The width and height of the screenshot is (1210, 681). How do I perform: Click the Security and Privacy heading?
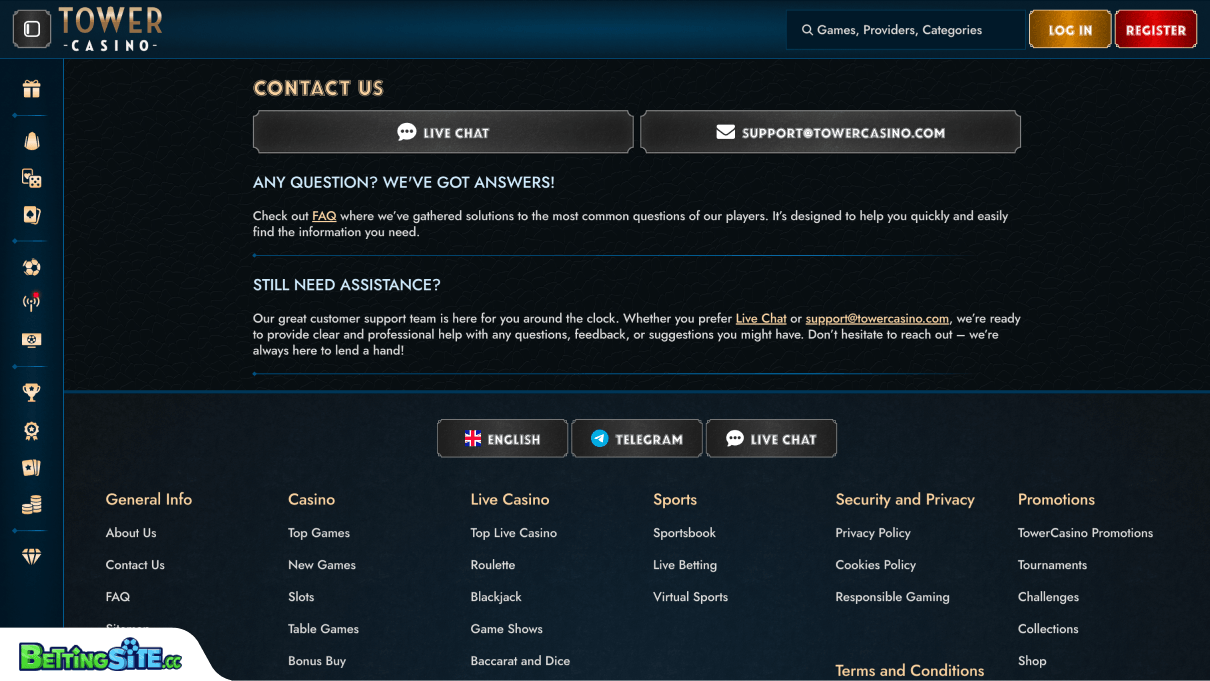(905, 499)
